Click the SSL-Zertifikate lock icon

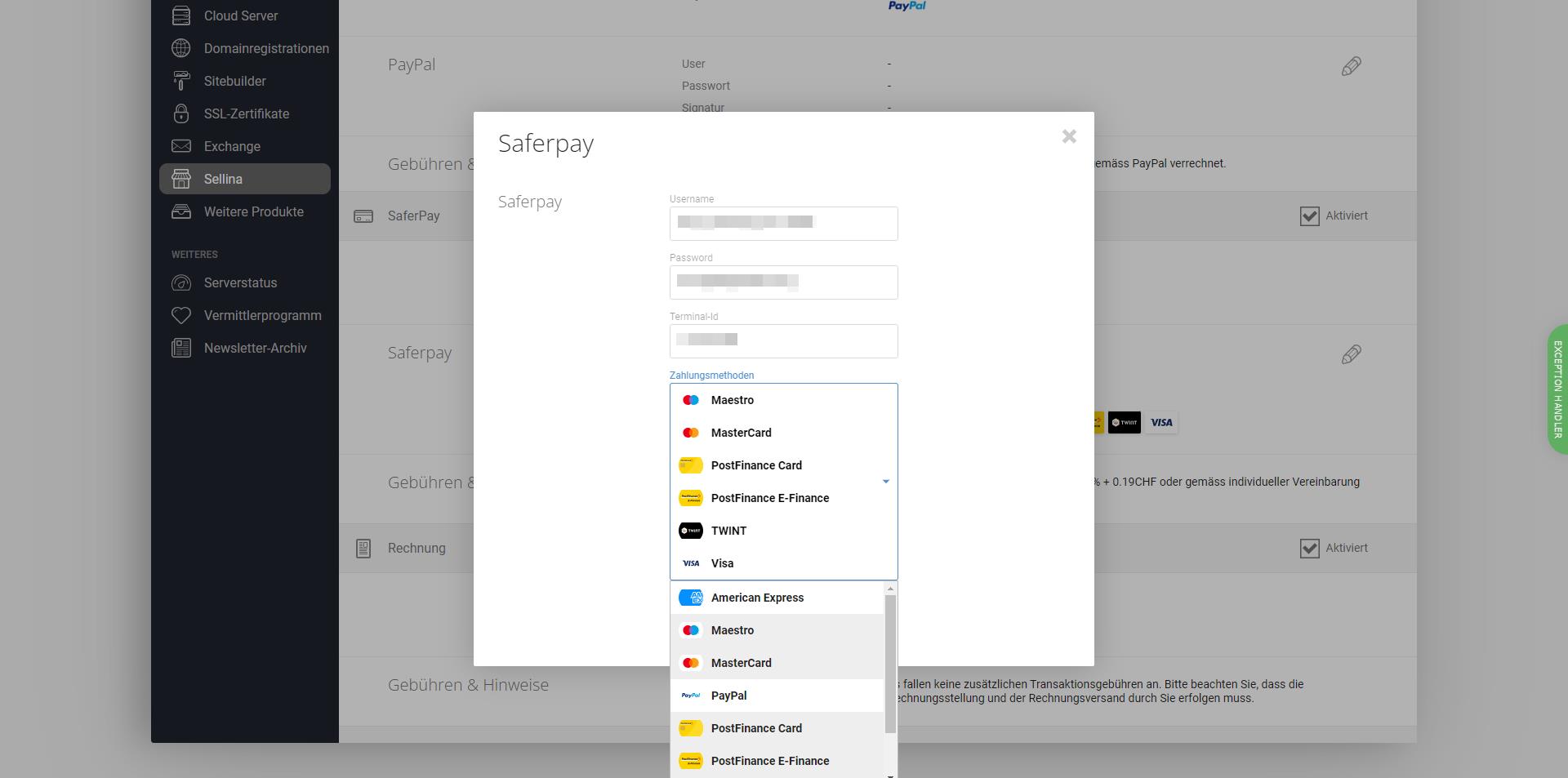point(181,113)
